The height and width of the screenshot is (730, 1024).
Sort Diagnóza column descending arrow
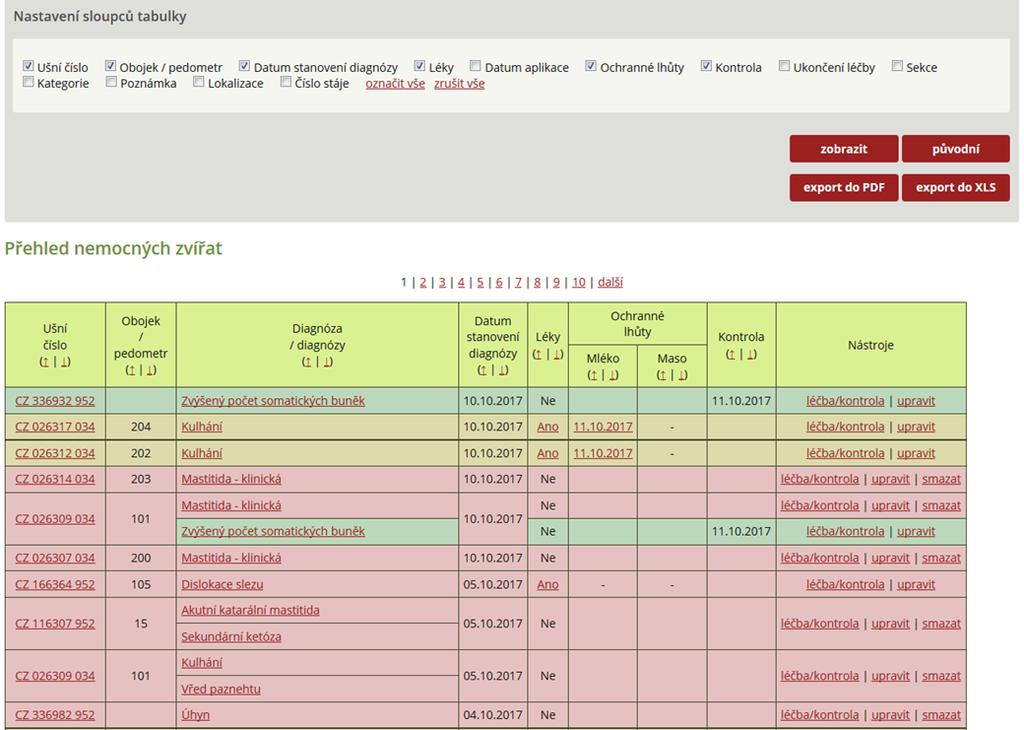coord(327,362)
